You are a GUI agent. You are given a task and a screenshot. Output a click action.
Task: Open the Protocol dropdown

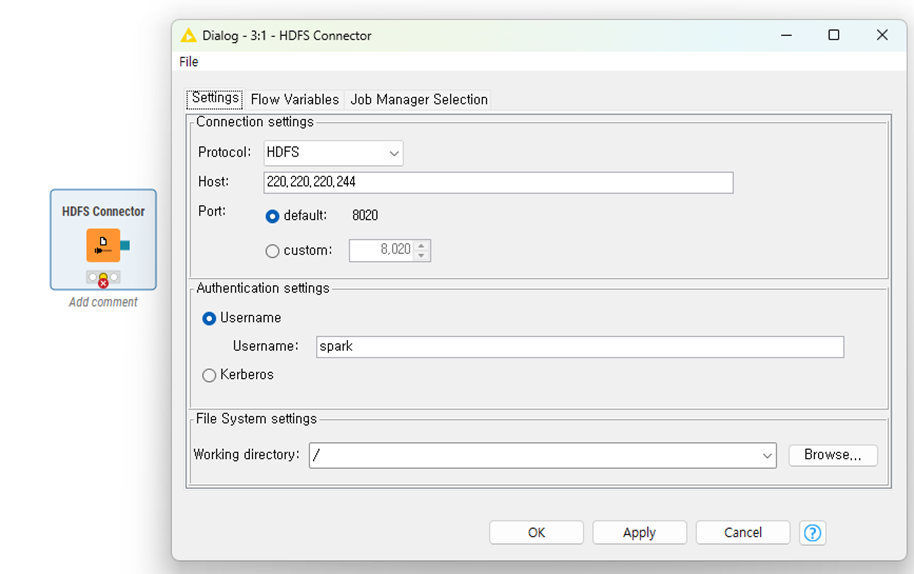[x=333, y=153]
